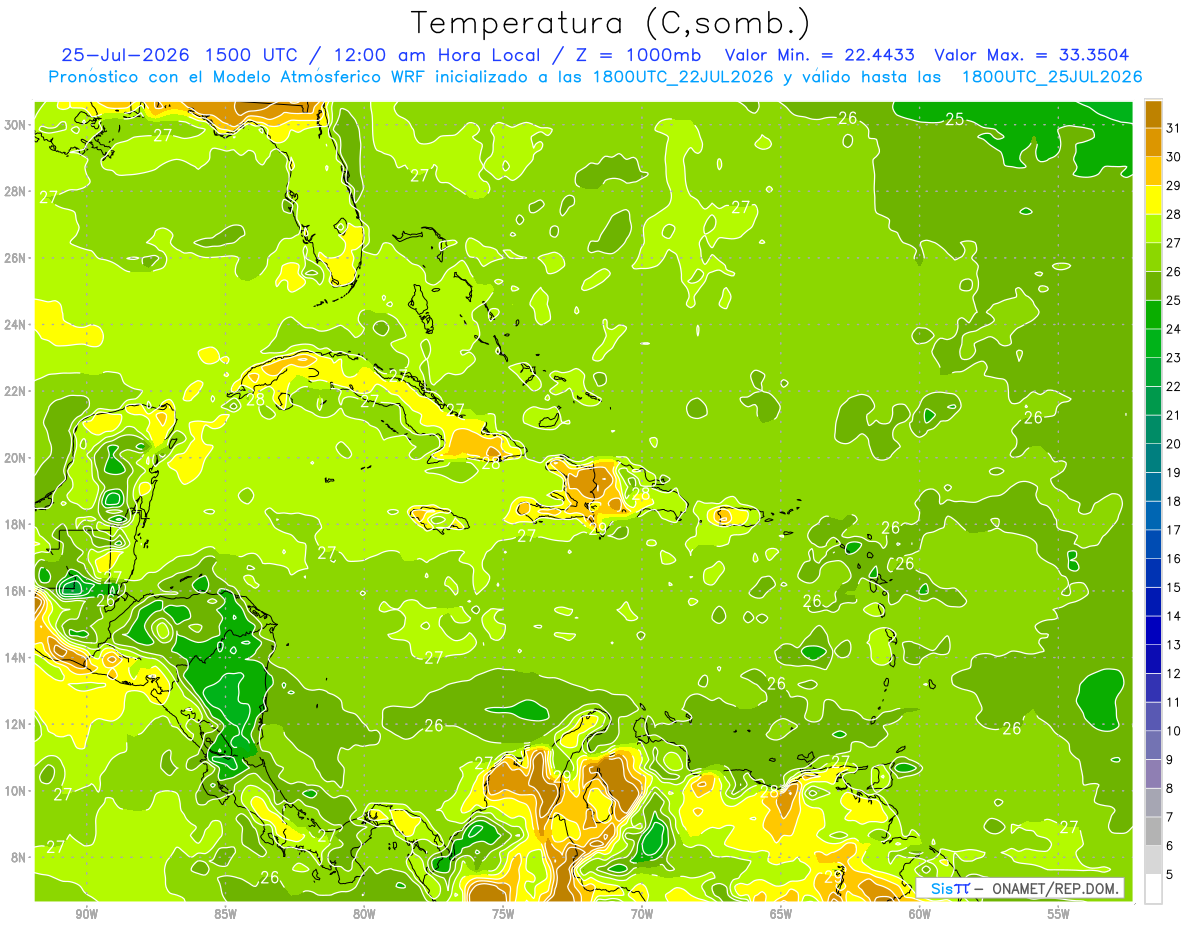Click the '55W' longitude axis label

[x=1059, y=914]
